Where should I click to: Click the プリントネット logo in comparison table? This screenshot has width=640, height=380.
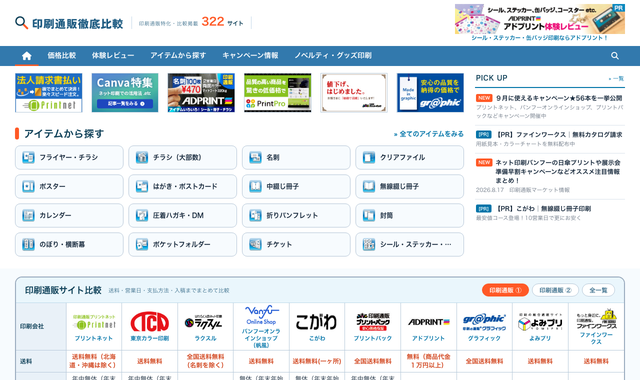[94, 322]
